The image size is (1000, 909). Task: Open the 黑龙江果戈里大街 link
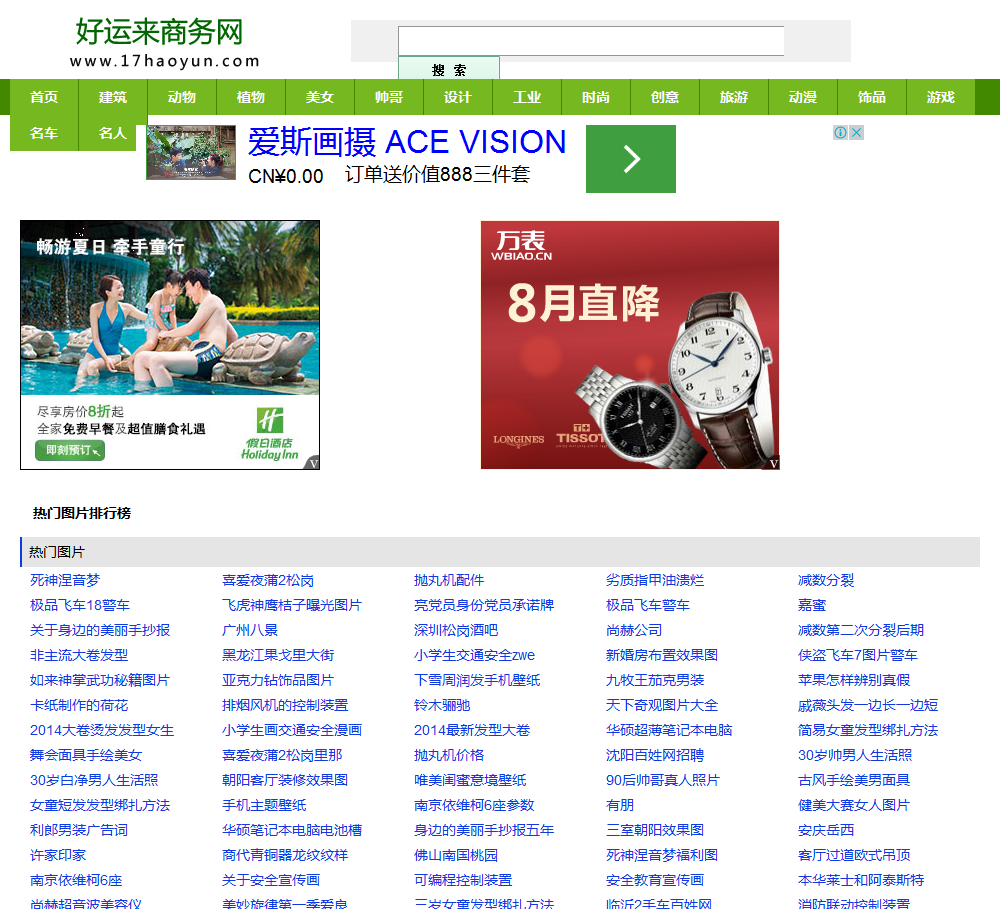(278, 655)
